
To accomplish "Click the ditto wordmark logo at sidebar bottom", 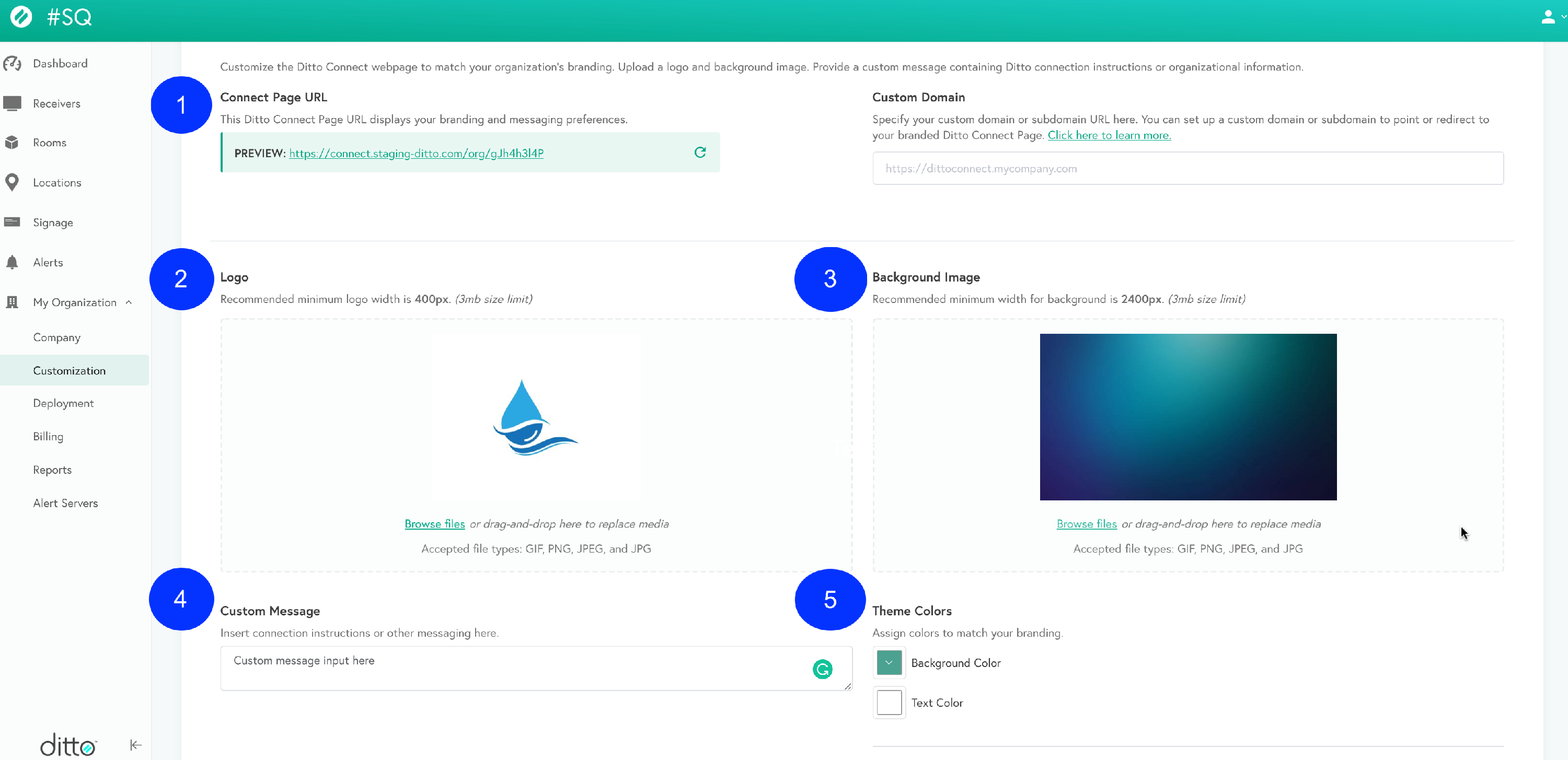I will click(68, 744).
